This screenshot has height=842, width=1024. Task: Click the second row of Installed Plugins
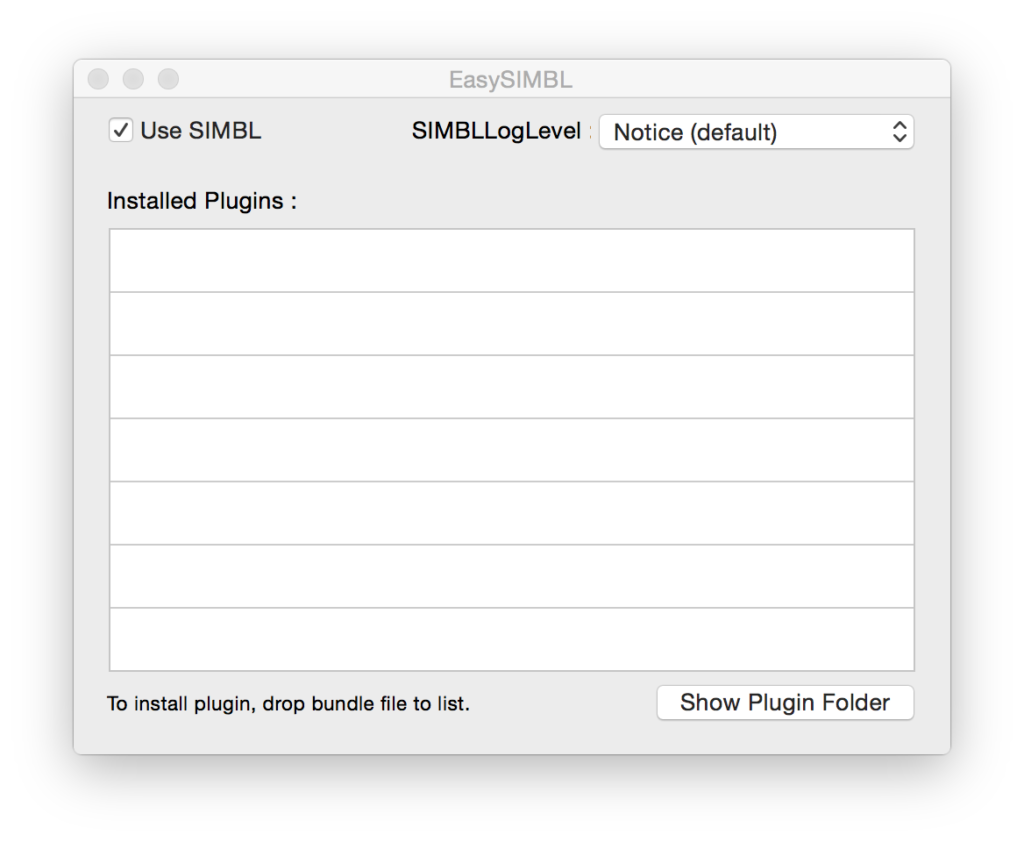point(511,322)
